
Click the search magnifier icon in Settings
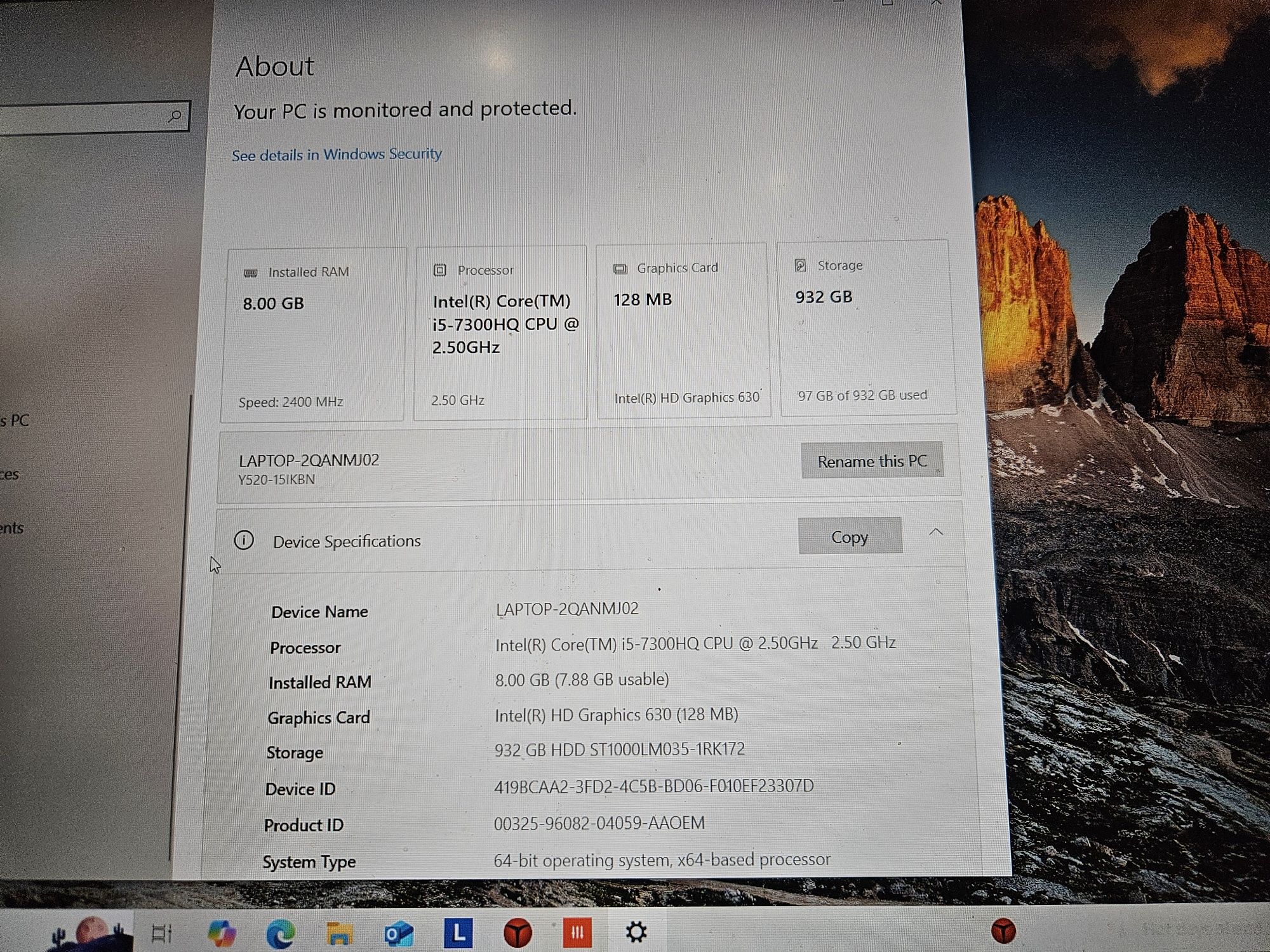click(x=174, y=116)
